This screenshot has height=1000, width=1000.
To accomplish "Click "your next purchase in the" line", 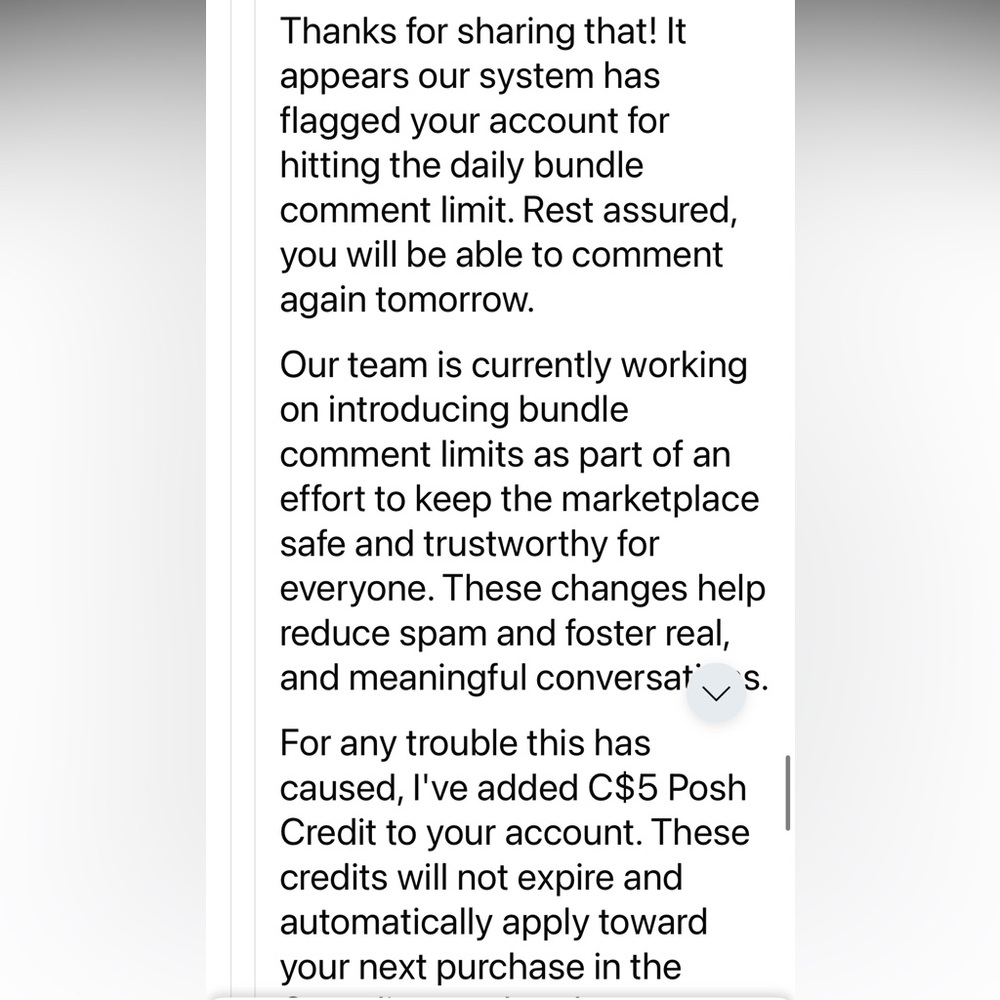I will click(480, 967).
